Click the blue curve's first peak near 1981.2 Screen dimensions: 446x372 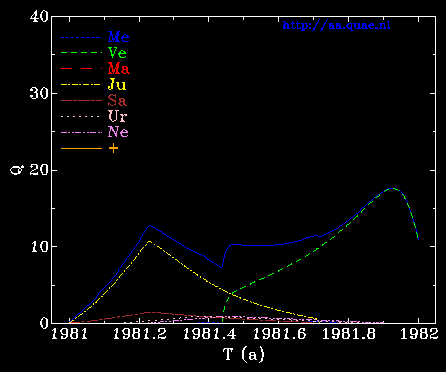pos(150,225)
